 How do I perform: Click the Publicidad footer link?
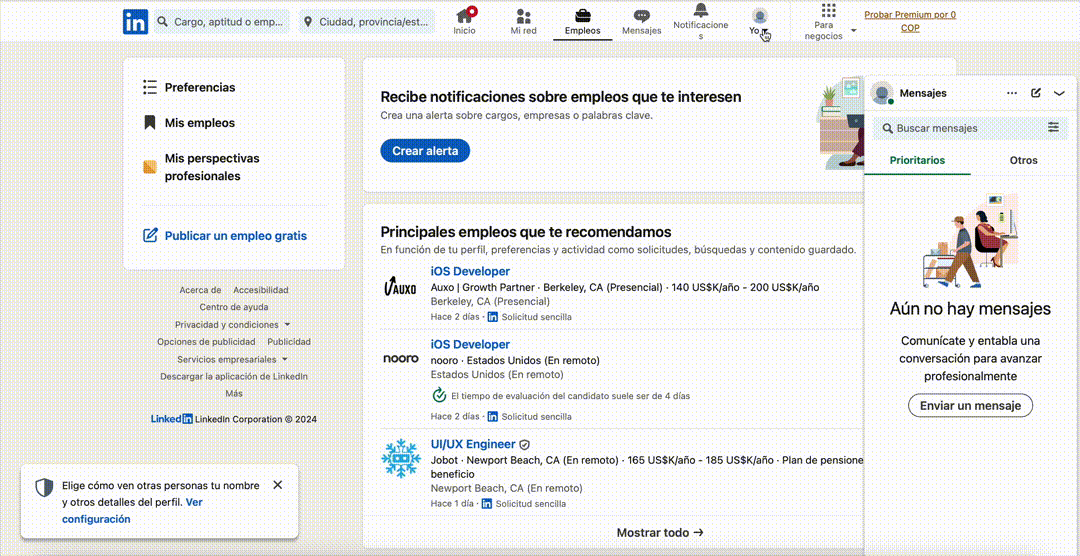tap(289, 342)
